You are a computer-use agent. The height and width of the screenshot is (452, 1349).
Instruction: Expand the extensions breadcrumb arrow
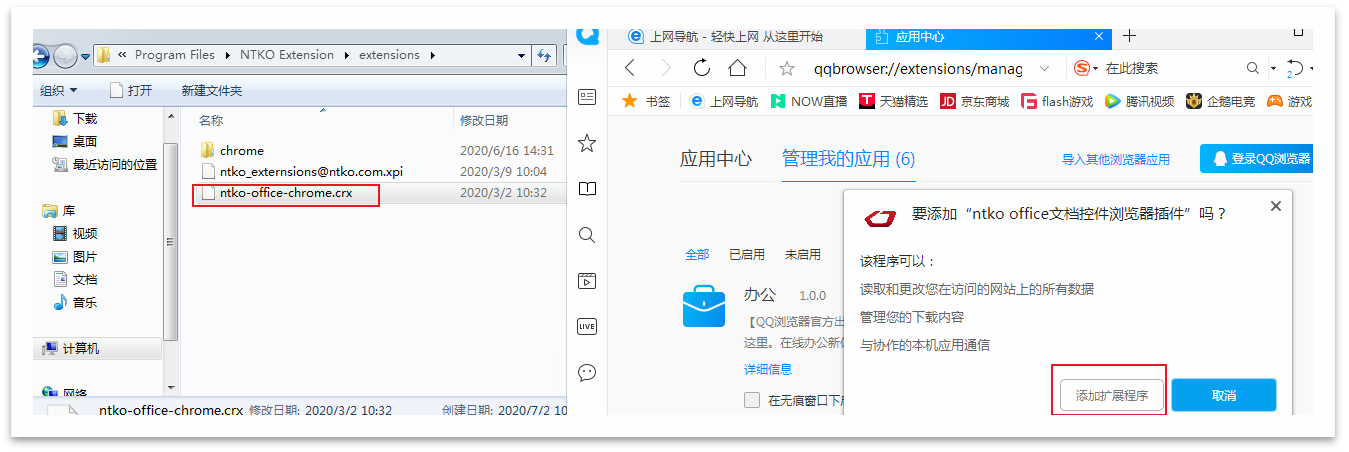[431, 55]
